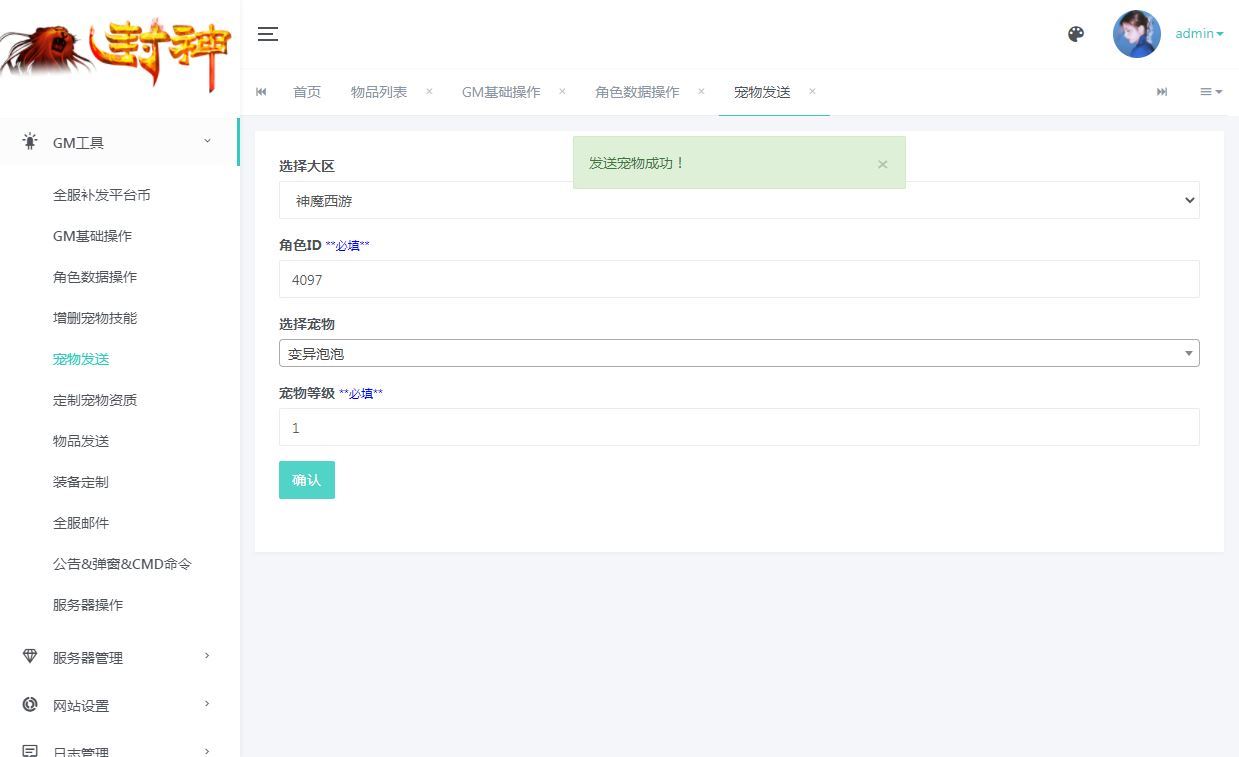Click the 确认 confirm button
The width and height of the screenshot is (1239, 757).
(306, 479)
